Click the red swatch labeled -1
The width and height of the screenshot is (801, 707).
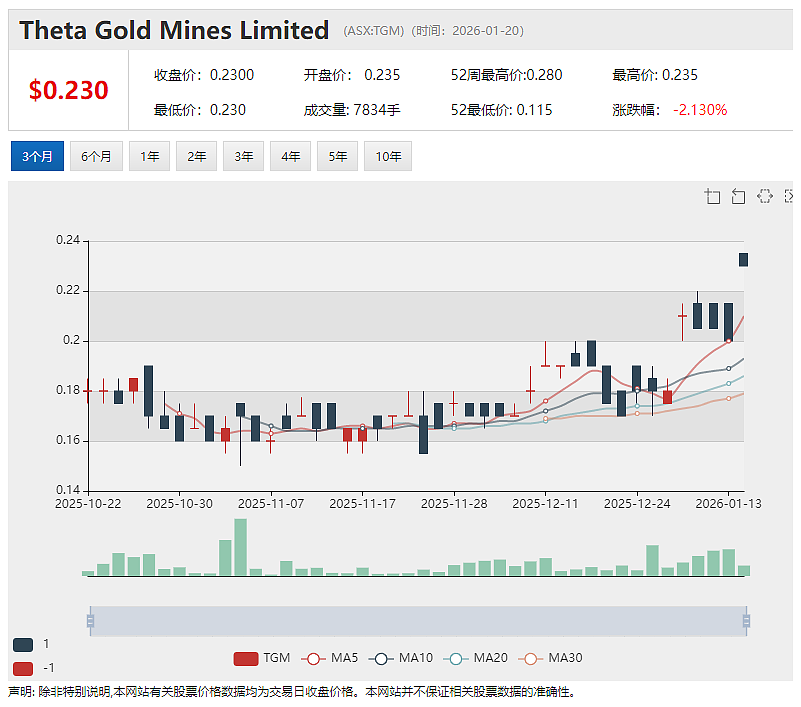point(23,668)
